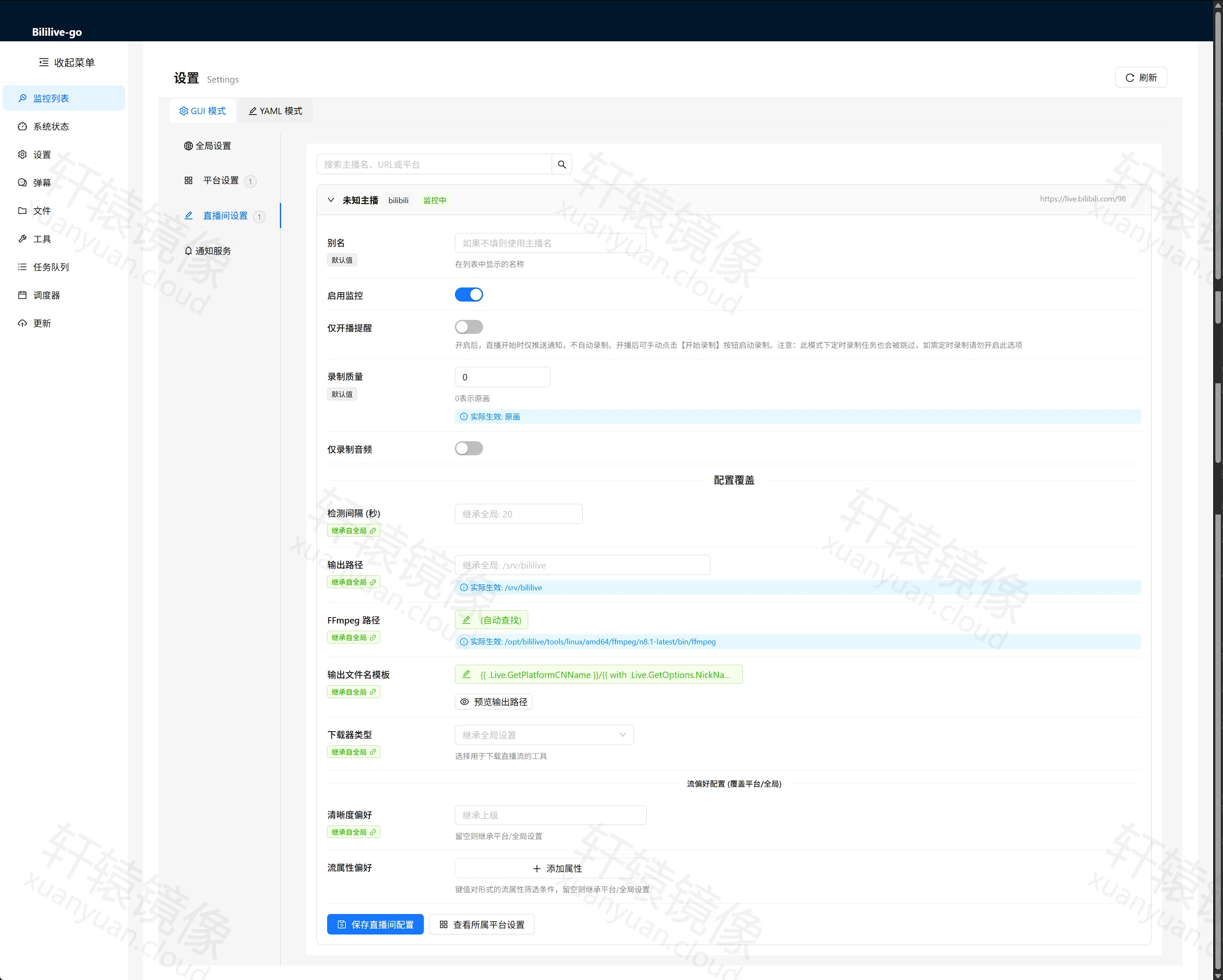Click the 刷新 refresh button
Screen dimensions: 1223x980
[1141, 77]
